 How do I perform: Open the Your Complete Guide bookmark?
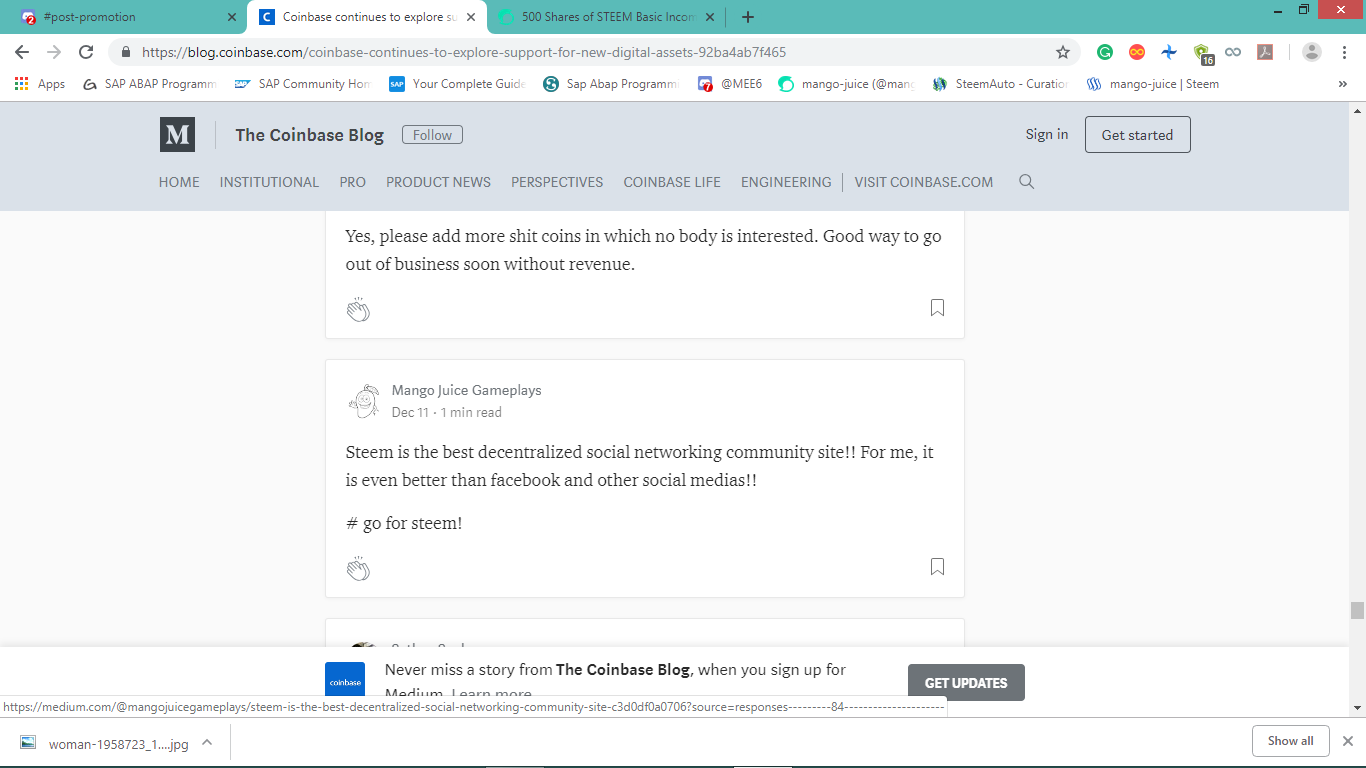click(457, 84)
